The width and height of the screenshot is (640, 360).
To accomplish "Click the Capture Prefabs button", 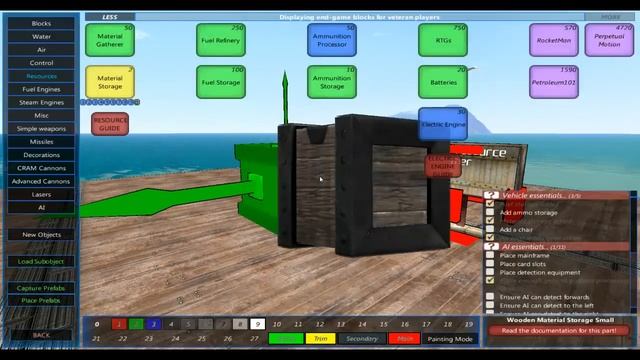I will [x=41, y=288].
